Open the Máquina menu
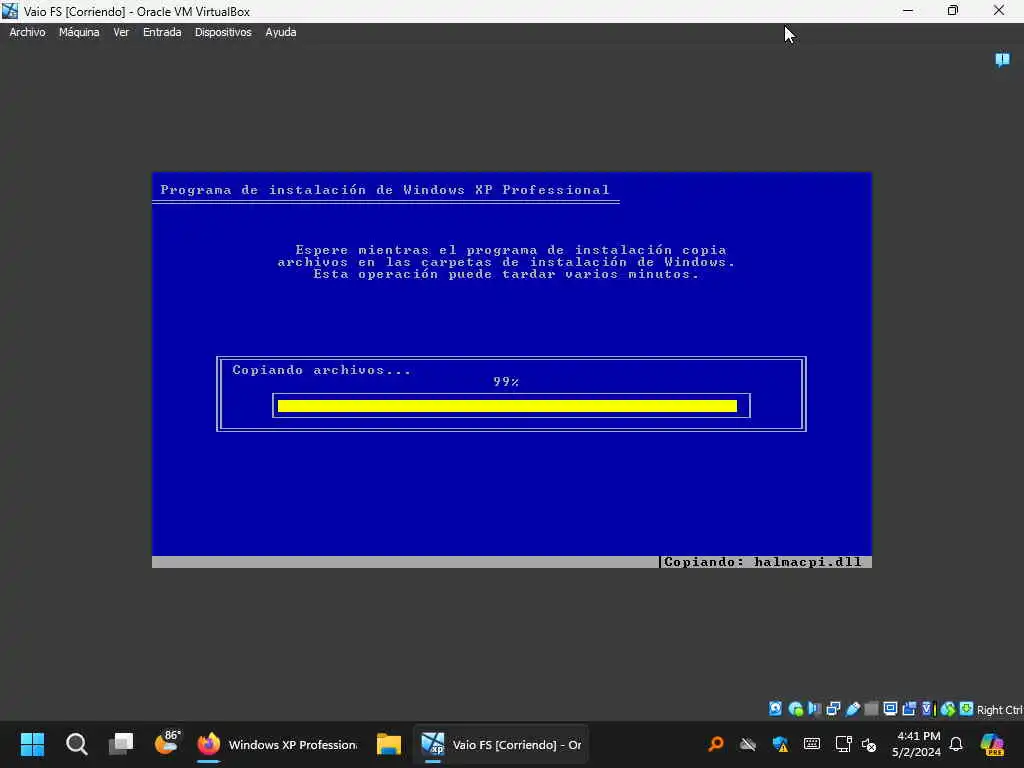 (x=79, y=32)
